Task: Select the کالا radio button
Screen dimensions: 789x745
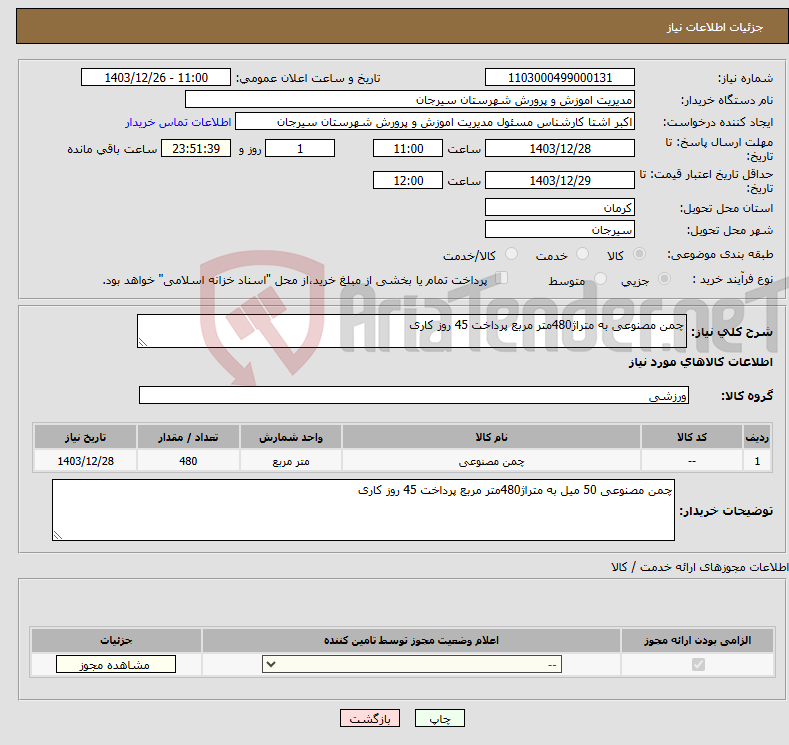Action: (x=640, y=255)
